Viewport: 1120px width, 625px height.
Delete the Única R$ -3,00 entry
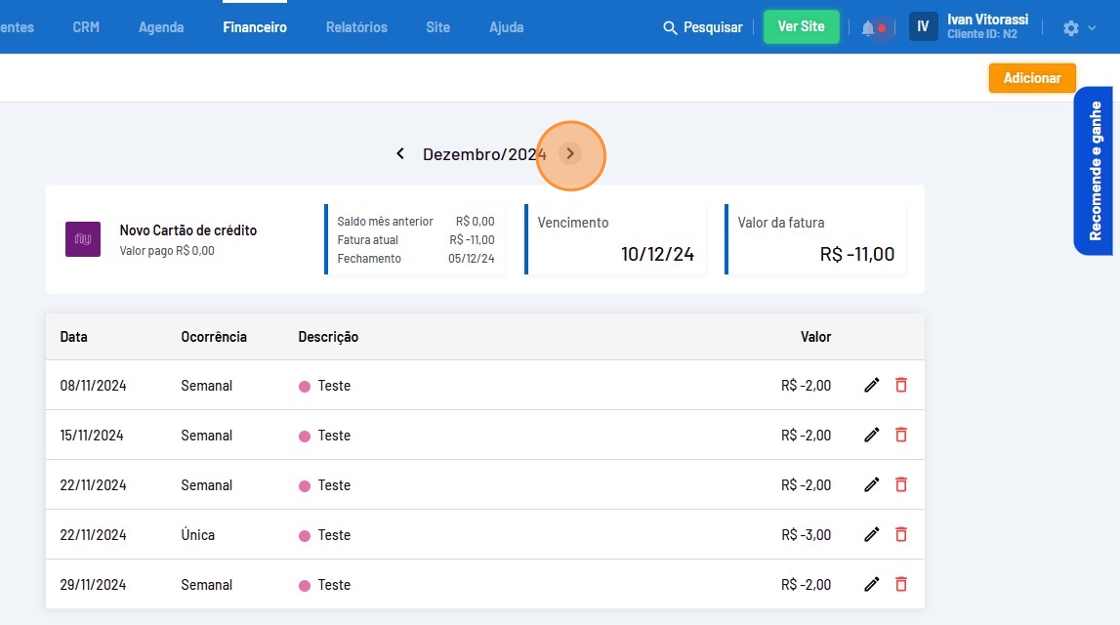(x=901, y=535)
